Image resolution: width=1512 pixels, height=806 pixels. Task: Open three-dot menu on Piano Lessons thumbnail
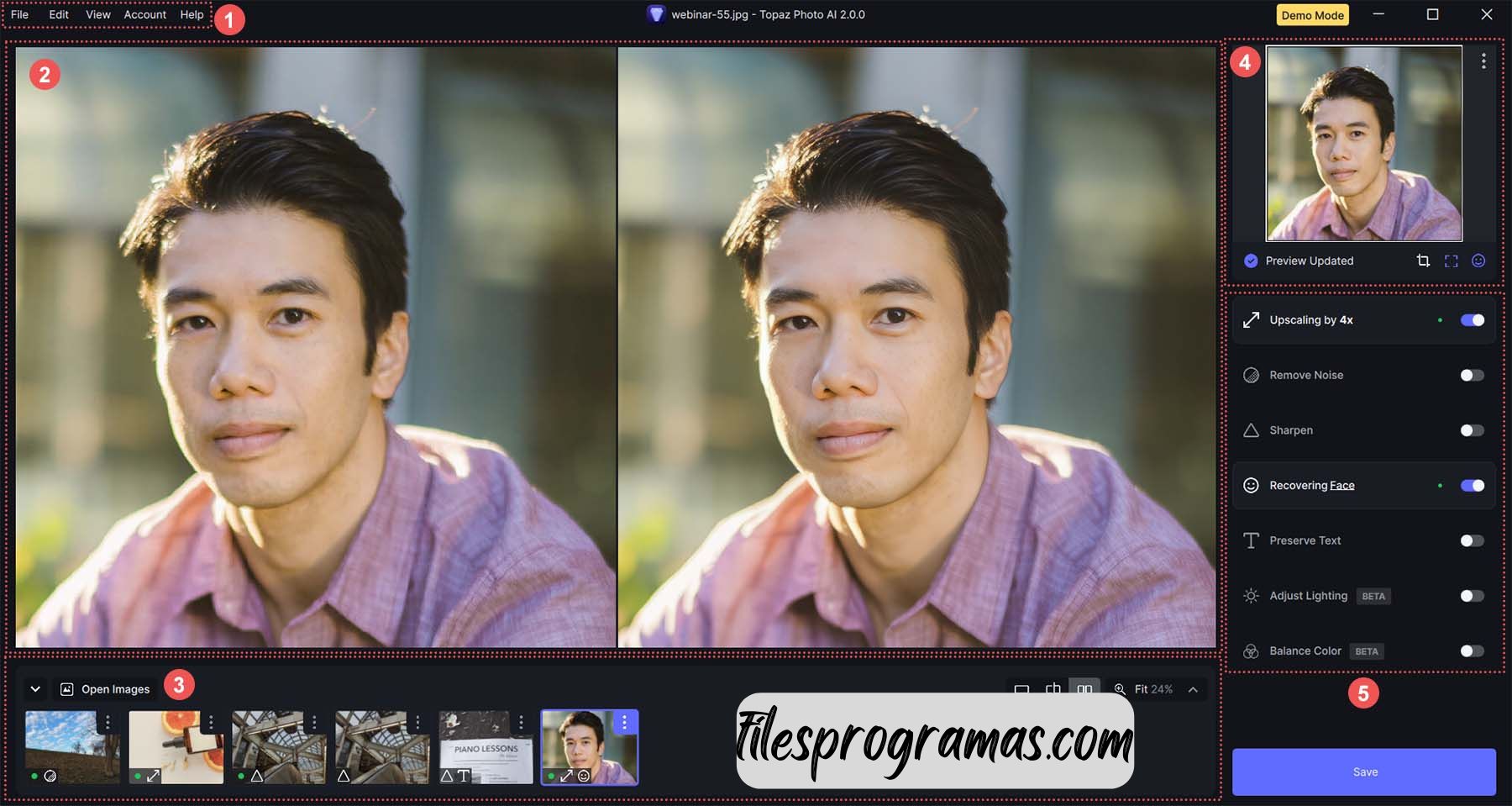click(x=521, y=722)
